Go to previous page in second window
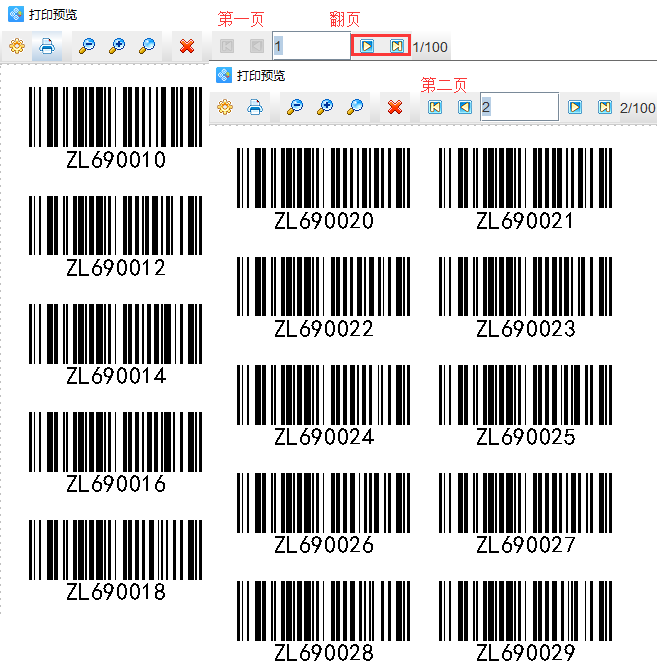The height and width of the screenshot is (668, 657). tap(465, 107)
